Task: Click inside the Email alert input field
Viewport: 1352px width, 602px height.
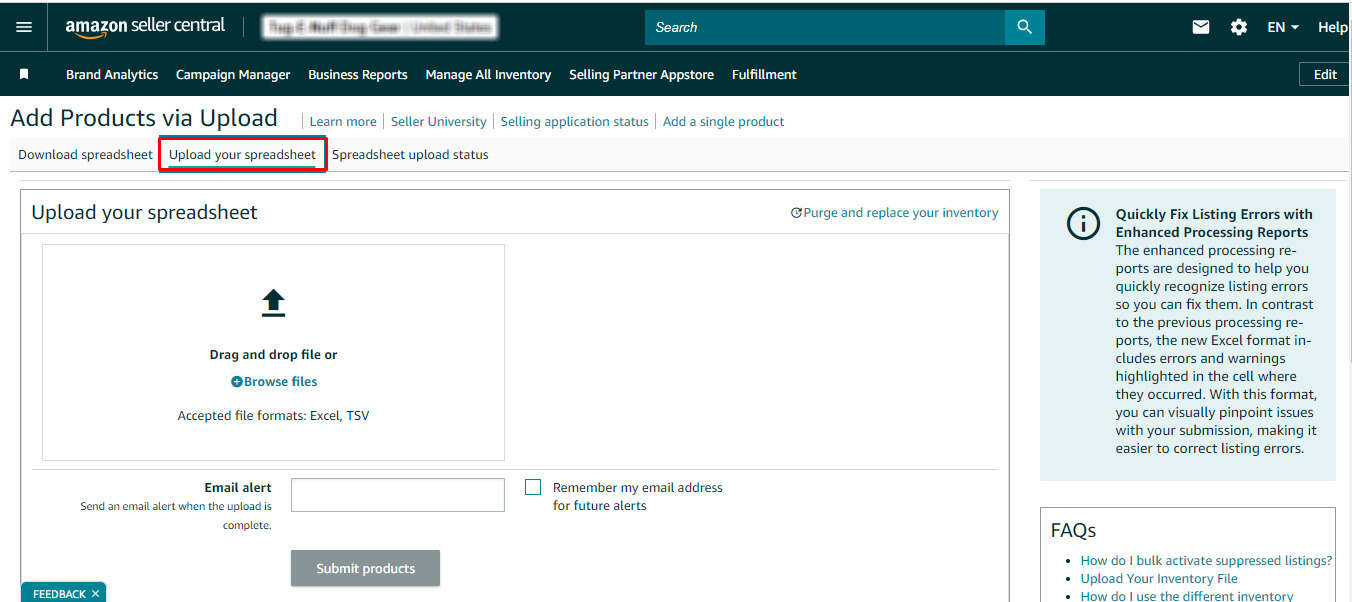Action: point(397,494)
